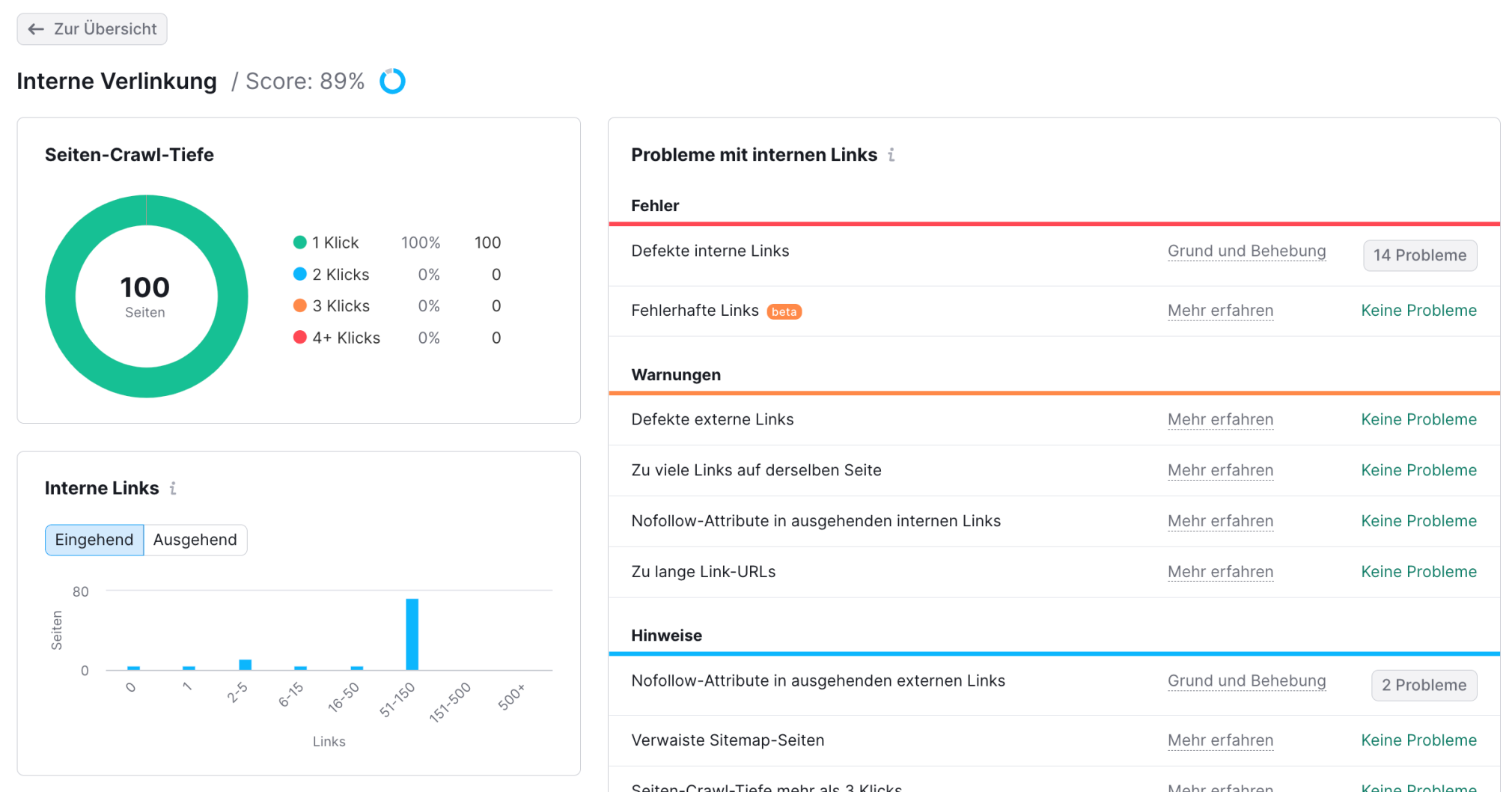The height and width of the screenshot is (792, 1512).
Task: Click the tall 51-150 bar in chart
Action: pos(412,634)
